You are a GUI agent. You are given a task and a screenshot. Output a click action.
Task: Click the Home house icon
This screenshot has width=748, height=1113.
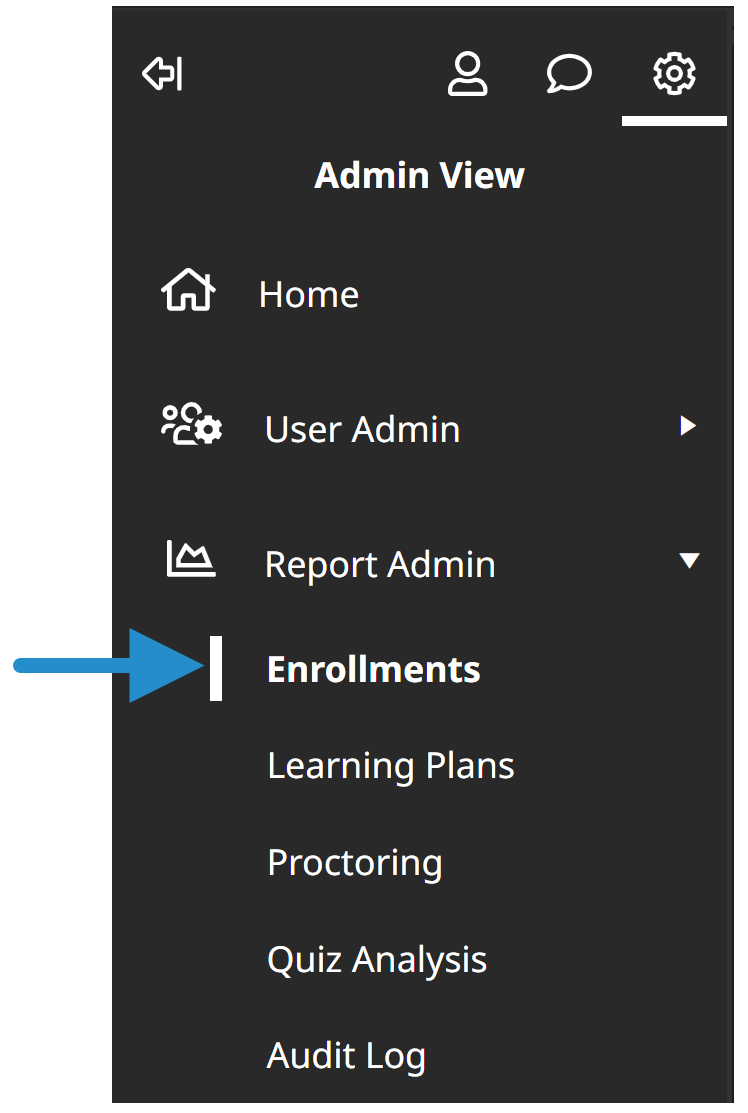click(188, 290)
